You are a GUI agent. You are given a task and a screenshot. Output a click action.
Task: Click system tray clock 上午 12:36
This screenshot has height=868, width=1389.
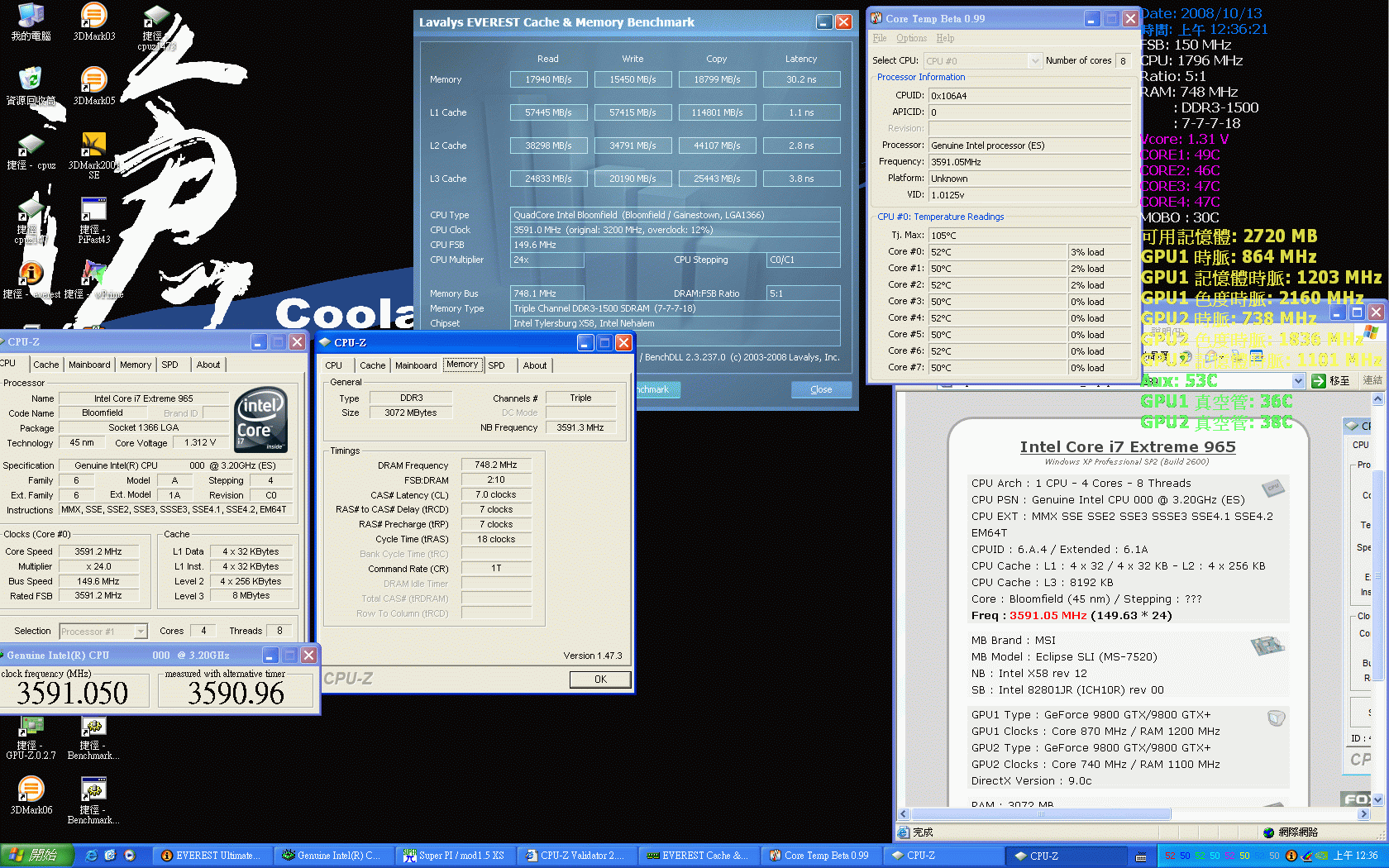1355,856
